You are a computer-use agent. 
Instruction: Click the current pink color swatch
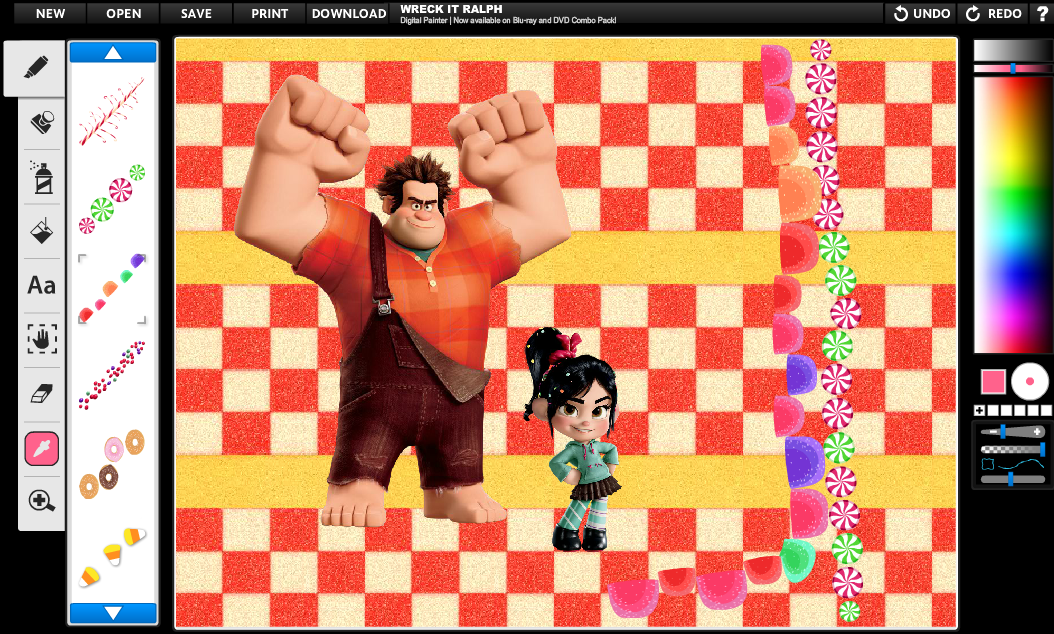coord(993,381)
